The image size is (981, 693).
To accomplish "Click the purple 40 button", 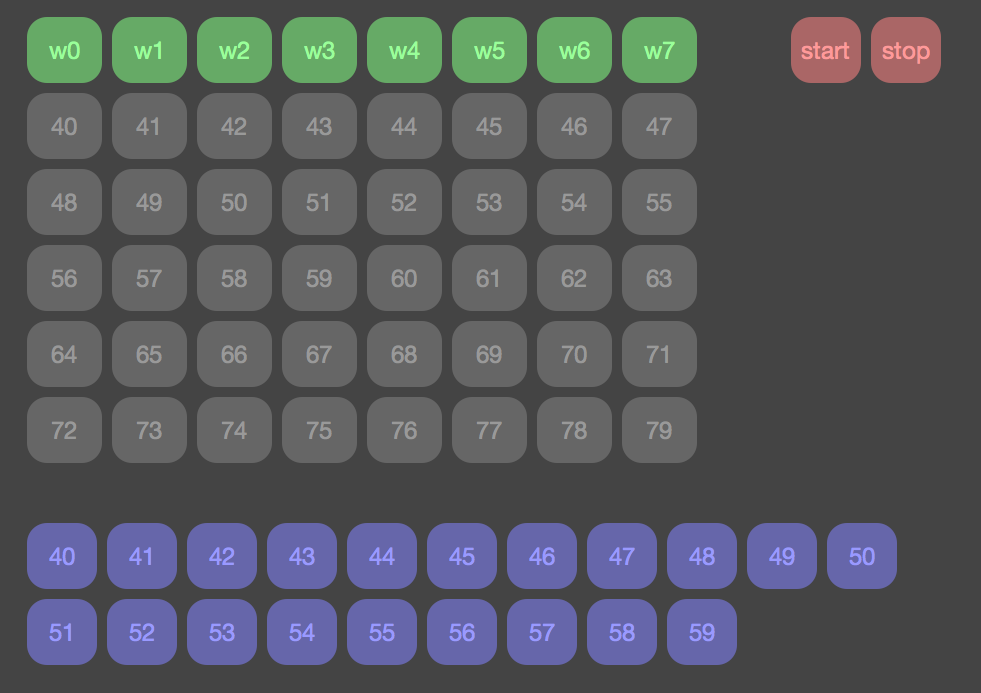I will coord(62,556).
